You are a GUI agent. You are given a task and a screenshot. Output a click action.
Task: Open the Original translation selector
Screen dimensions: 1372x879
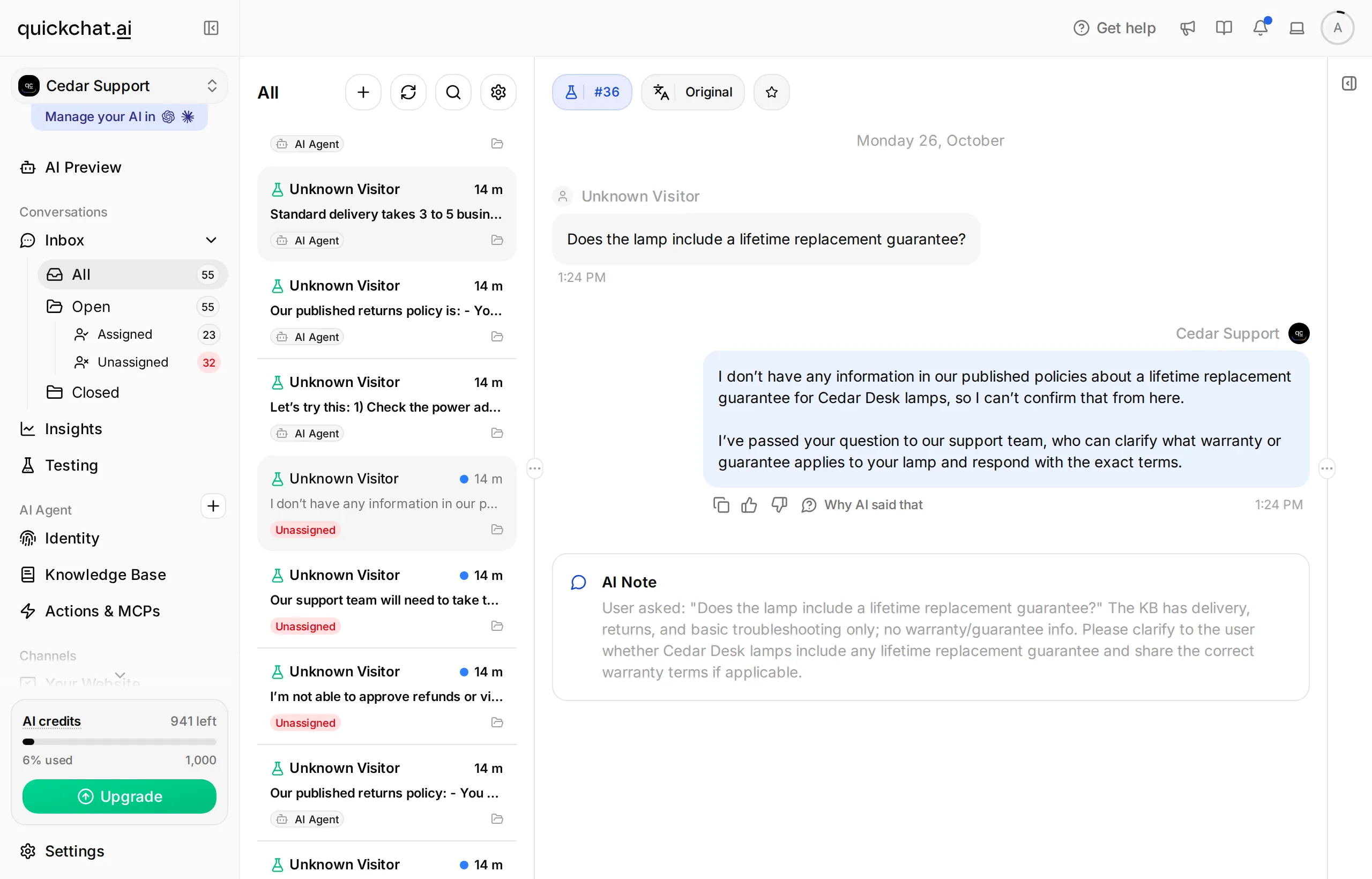[x=693, y=92]
